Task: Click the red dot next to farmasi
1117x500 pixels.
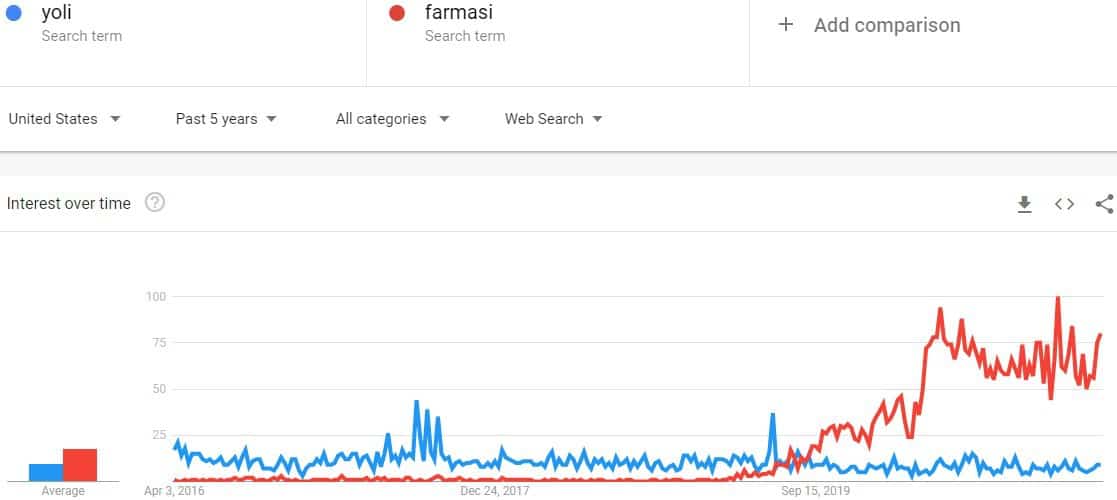Action: pos(397,13)
